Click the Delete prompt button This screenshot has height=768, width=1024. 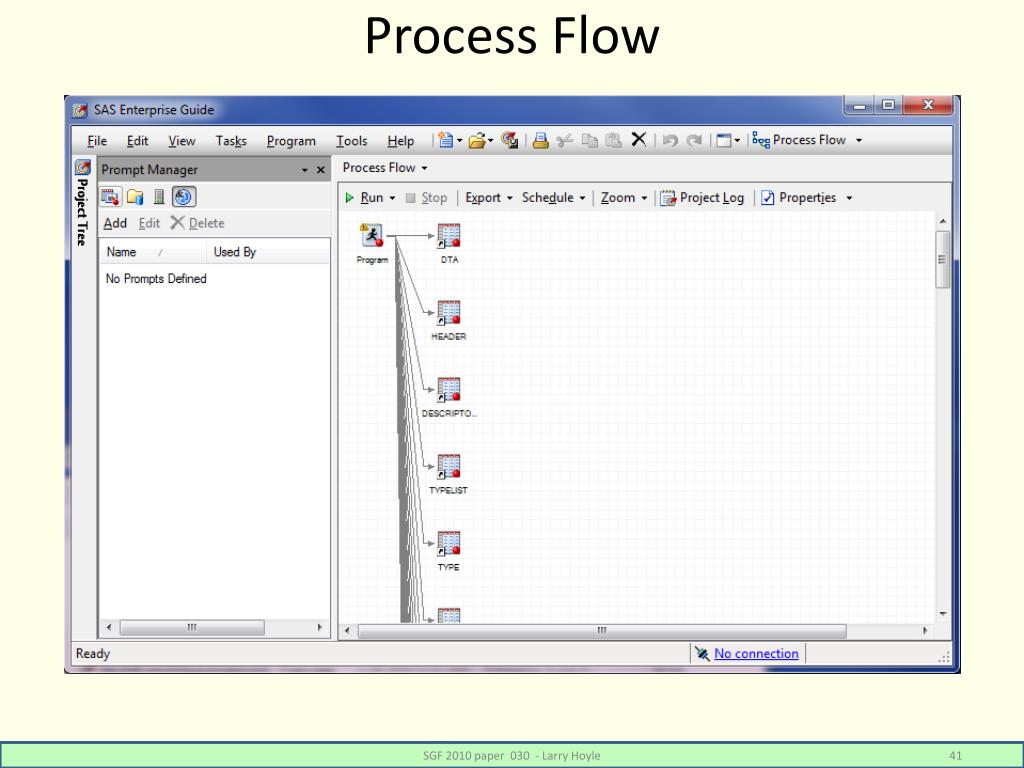pos(197,223)
